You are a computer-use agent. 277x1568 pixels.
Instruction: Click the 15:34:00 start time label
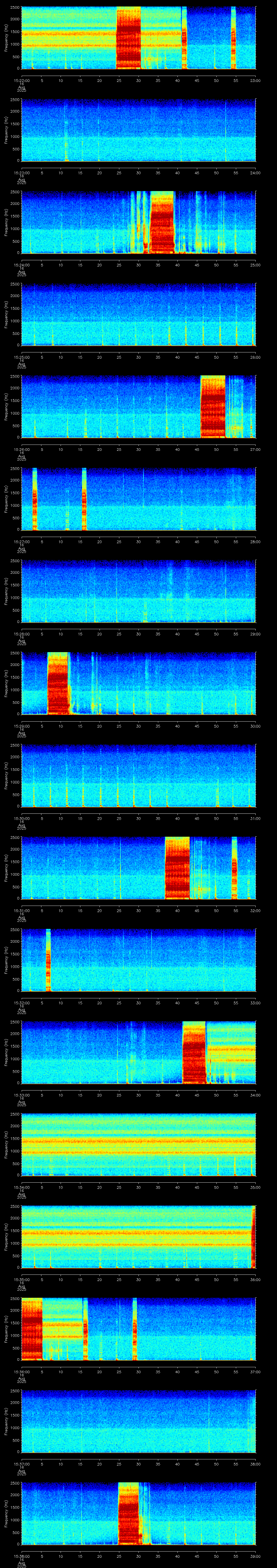(x=21, y=1187)
